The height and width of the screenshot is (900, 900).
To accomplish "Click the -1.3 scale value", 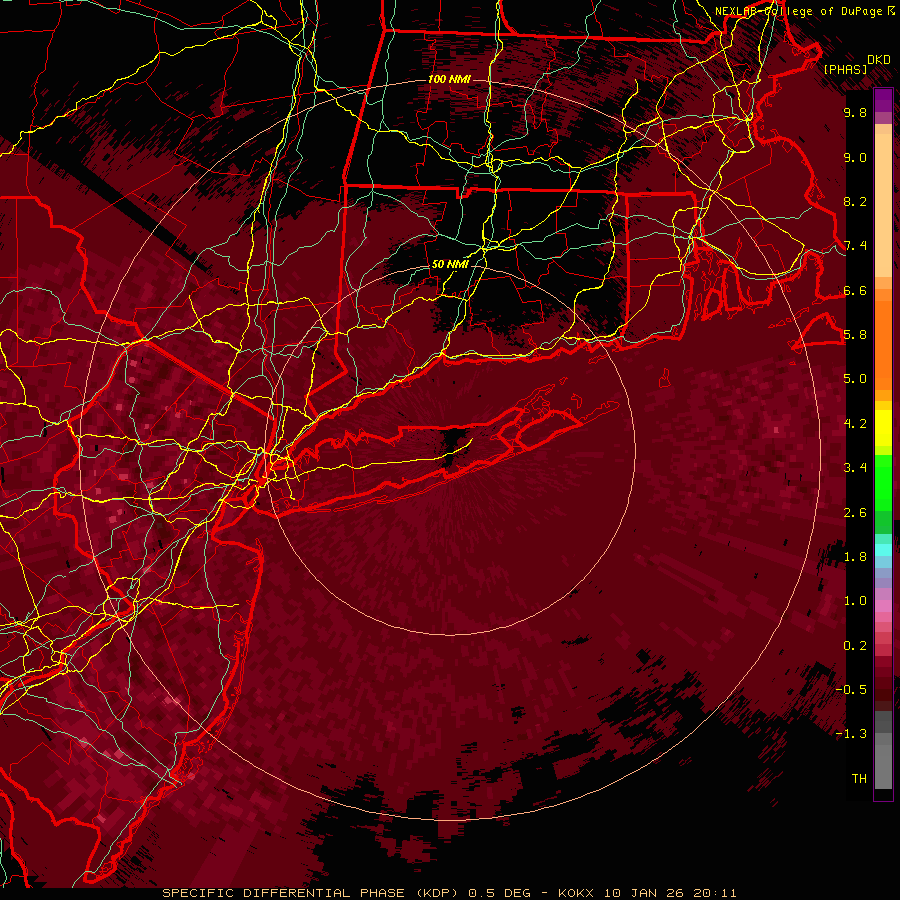I will [x=851, y=734].
